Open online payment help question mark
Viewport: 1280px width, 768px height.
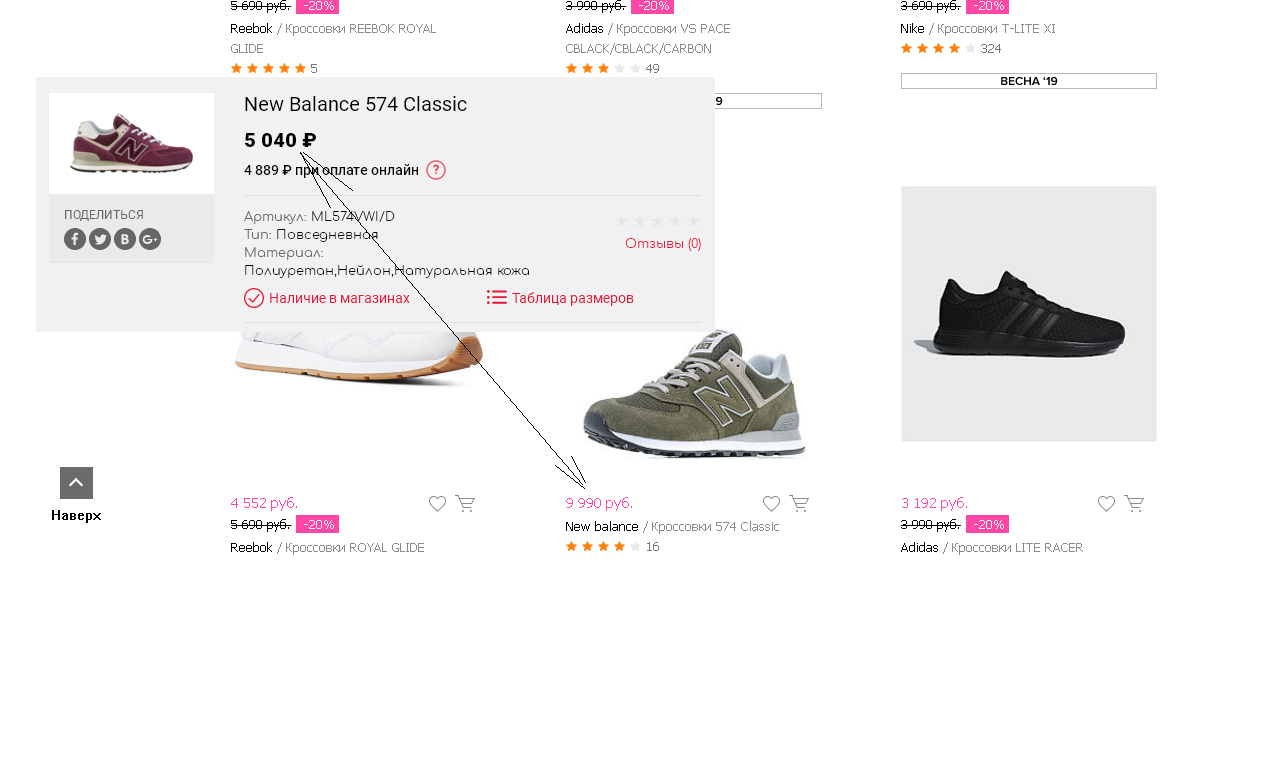tap(436, 170)
